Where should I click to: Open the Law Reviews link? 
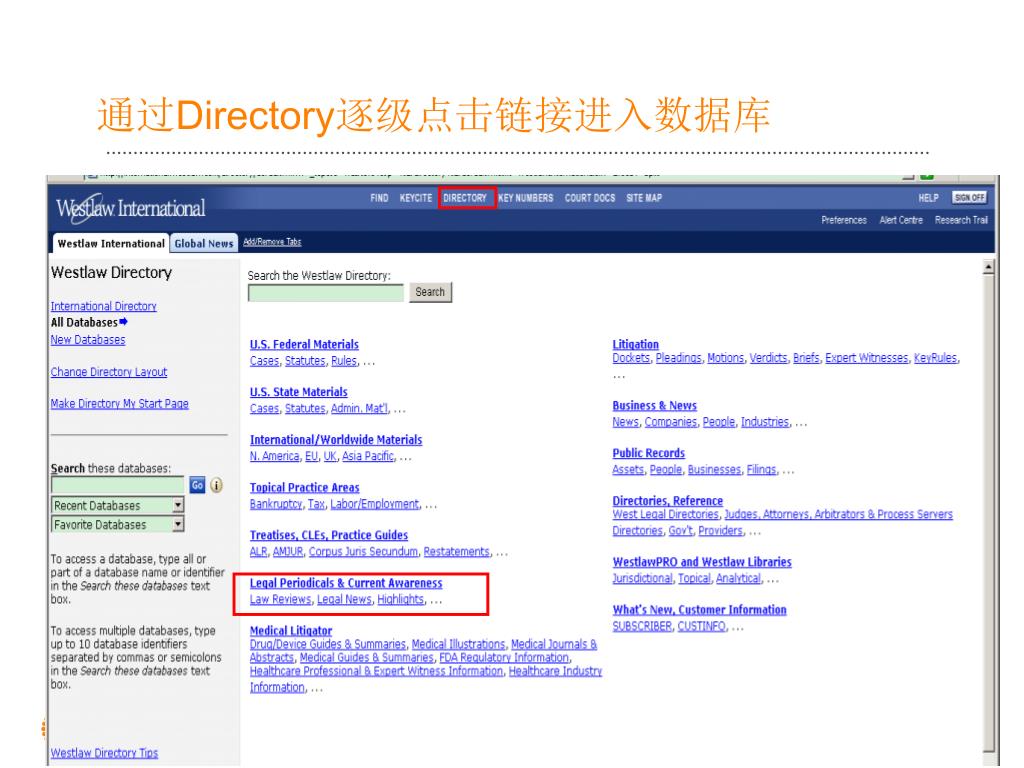pyautogui.click(x=281, y=600)
